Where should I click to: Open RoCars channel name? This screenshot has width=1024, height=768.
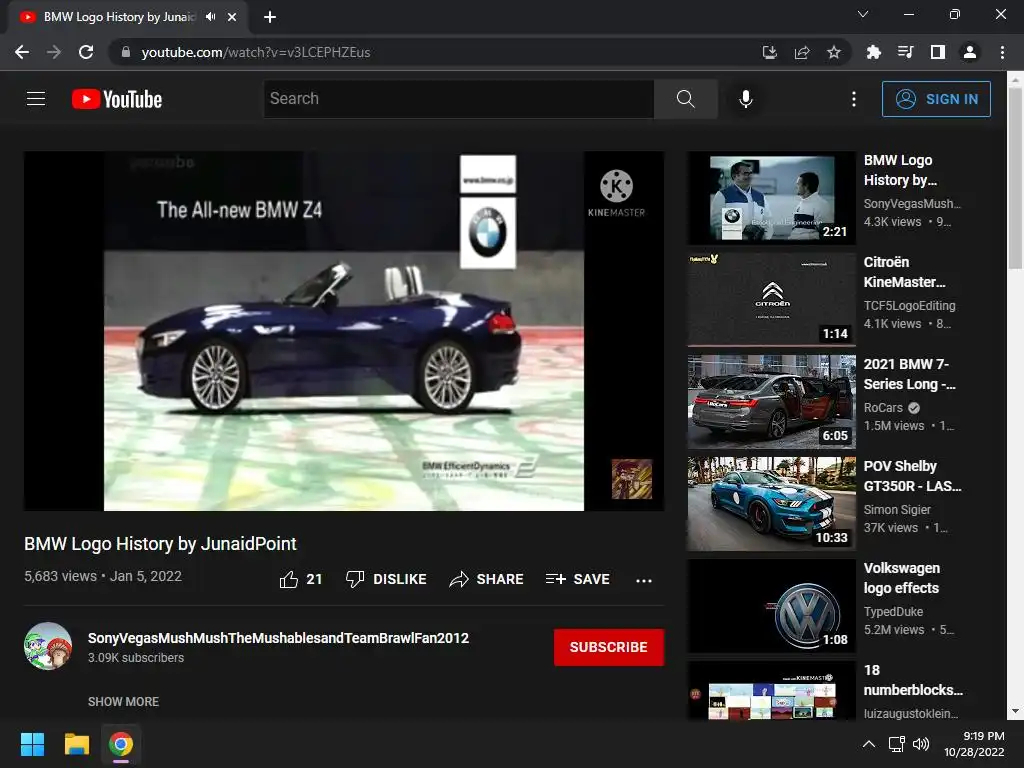[x=883, y=408]
